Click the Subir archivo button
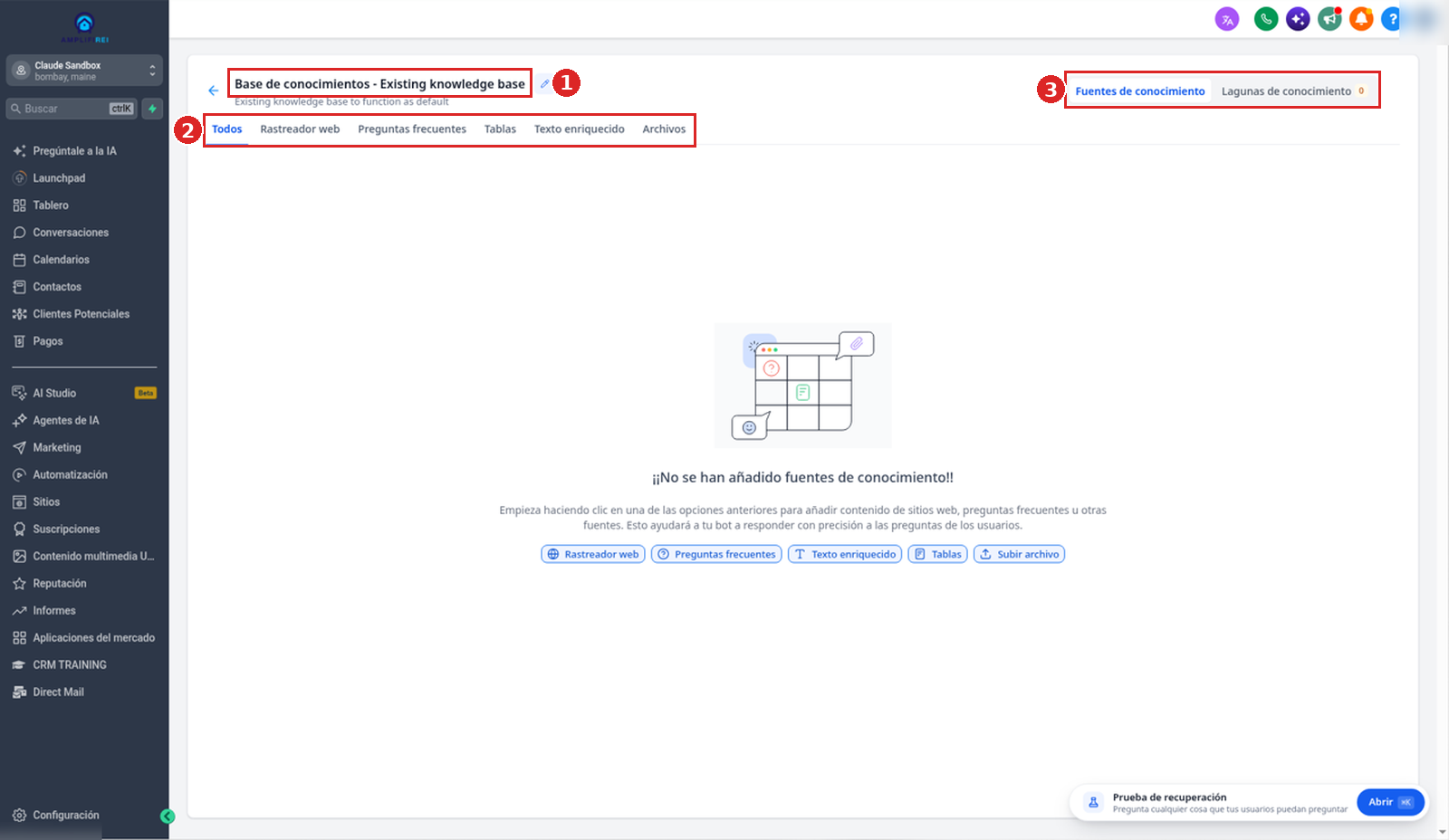The width and height of the screenshot is (1449, 840). [1019, 554]
